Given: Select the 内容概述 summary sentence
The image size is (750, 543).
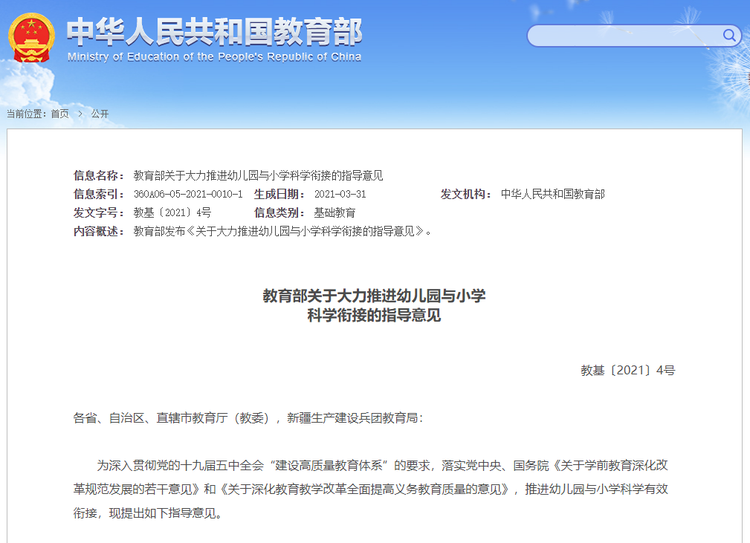Looking at the screenshot, I should coord(282,232).
